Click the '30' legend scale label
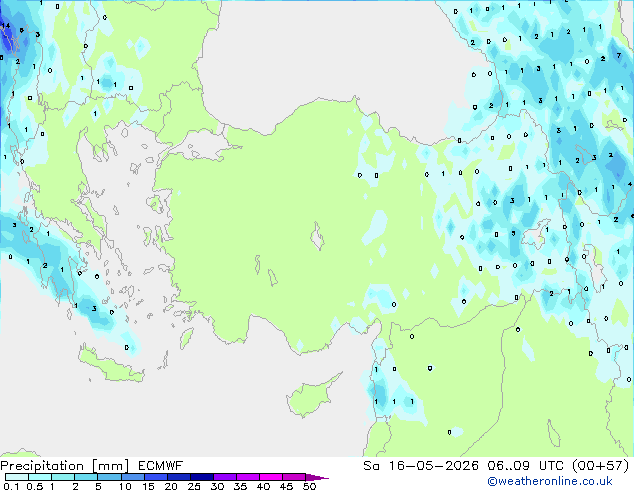 pyautogui.click(x=217, y=486)
